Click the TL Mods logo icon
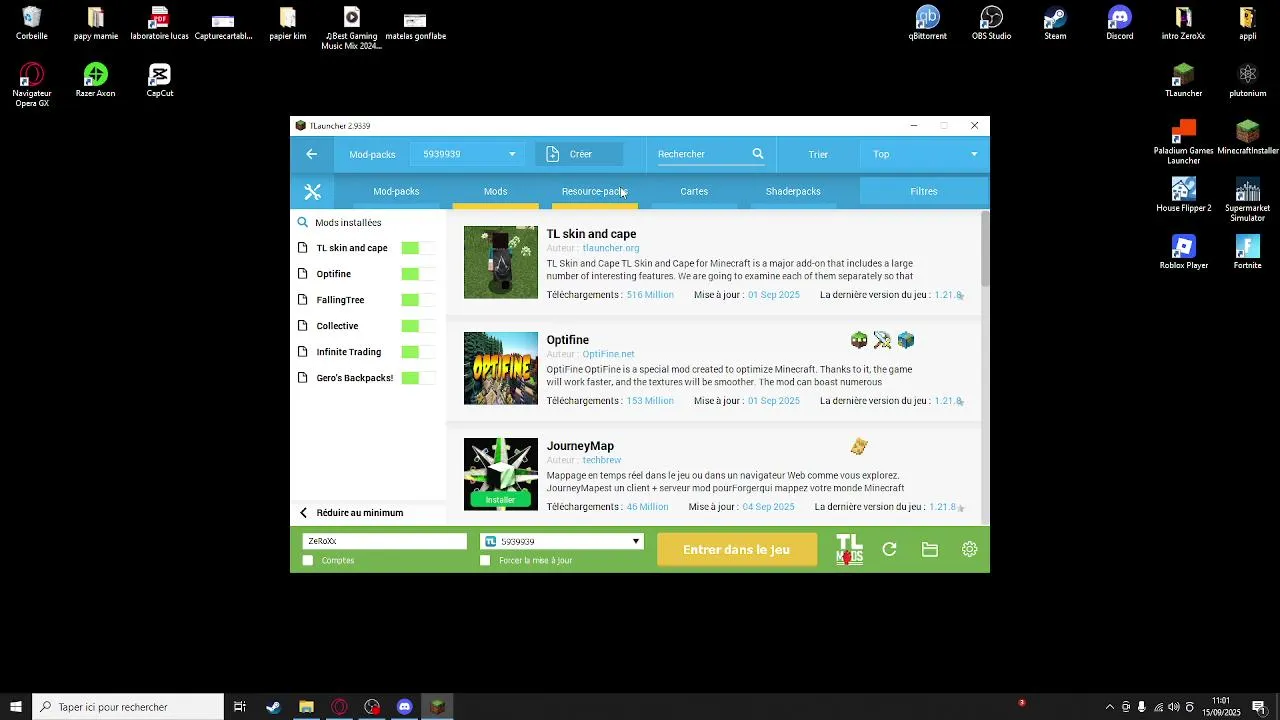 (x=849, y=550)
